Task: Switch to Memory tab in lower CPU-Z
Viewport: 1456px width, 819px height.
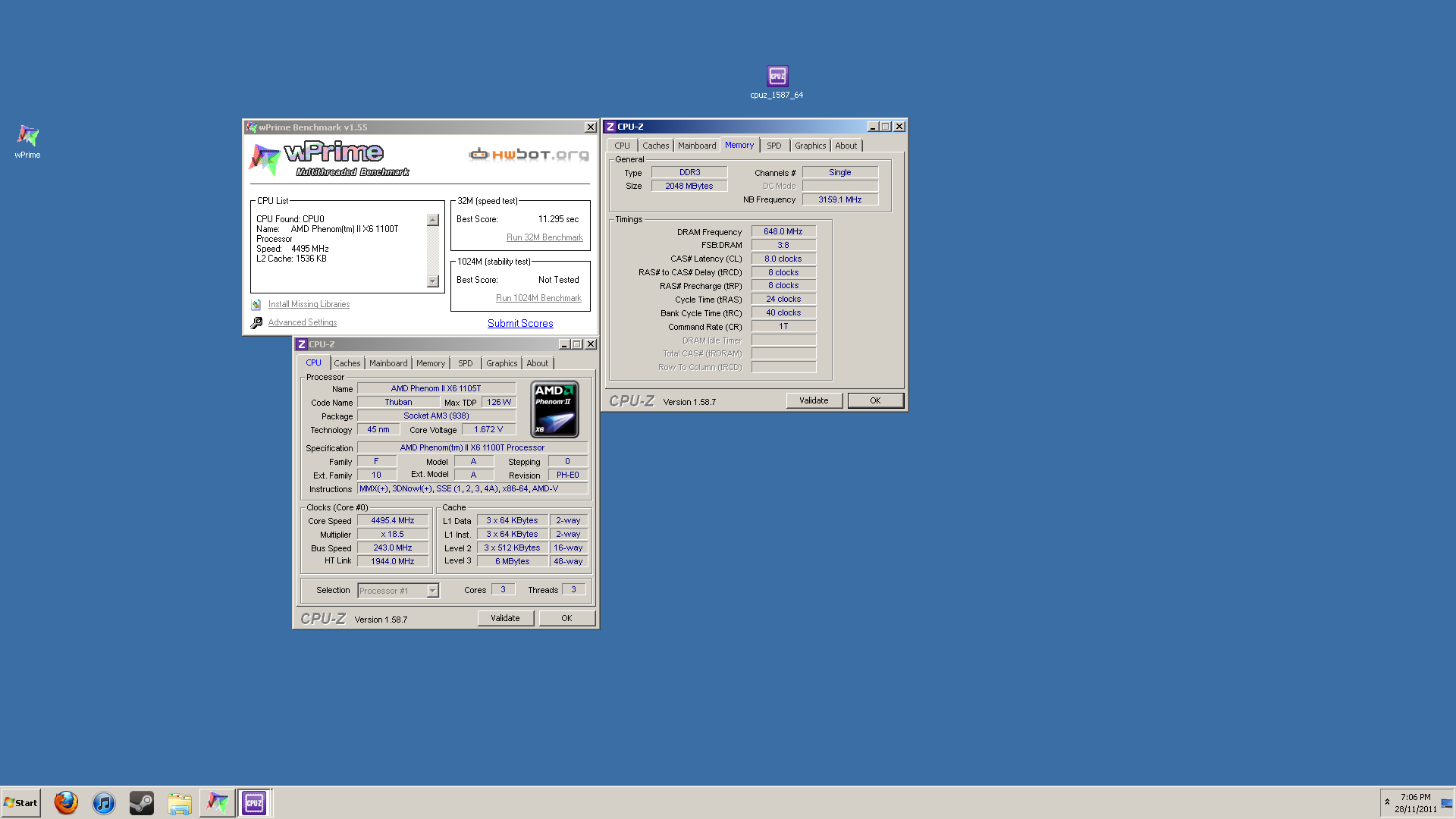Action: pos(431,363)
